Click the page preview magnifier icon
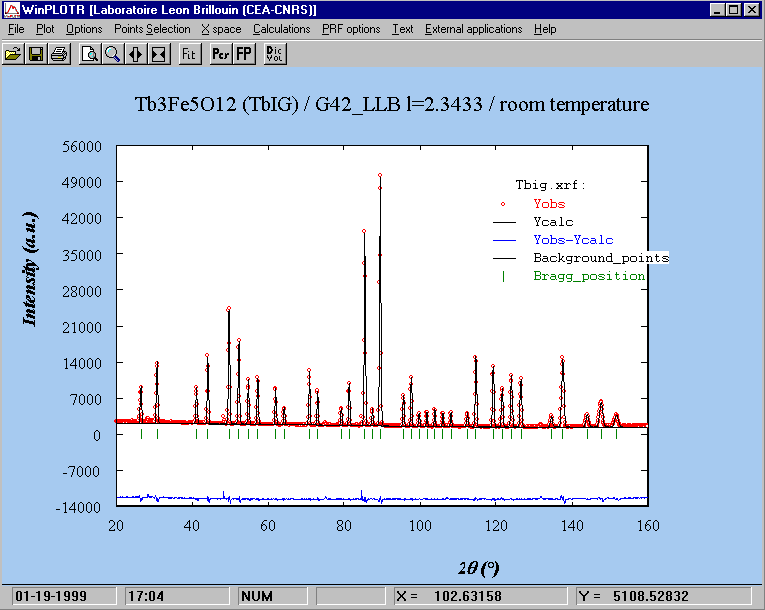The image size is (765, 610). 90,54
